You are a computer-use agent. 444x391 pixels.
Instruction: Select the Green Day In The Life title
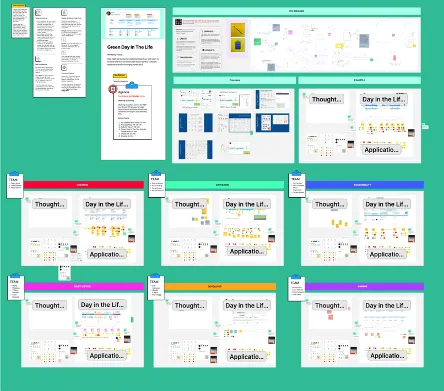coord(130,47)
